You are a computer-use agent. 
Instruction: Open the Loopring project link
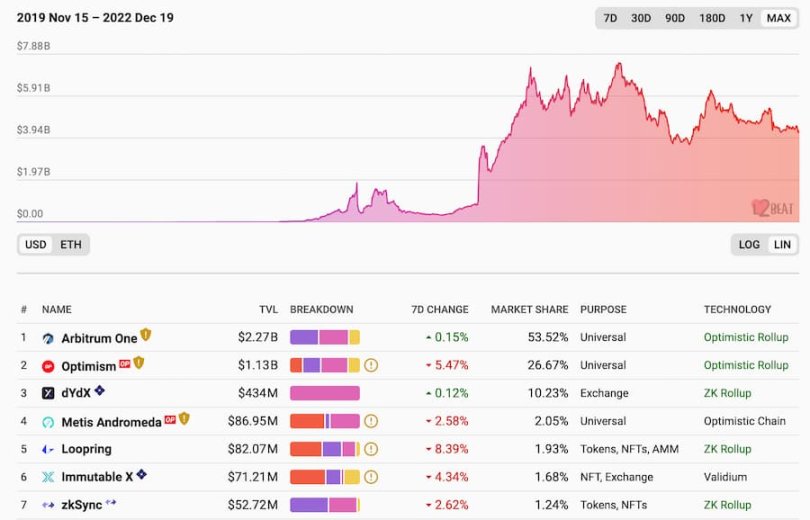[86, 449]
